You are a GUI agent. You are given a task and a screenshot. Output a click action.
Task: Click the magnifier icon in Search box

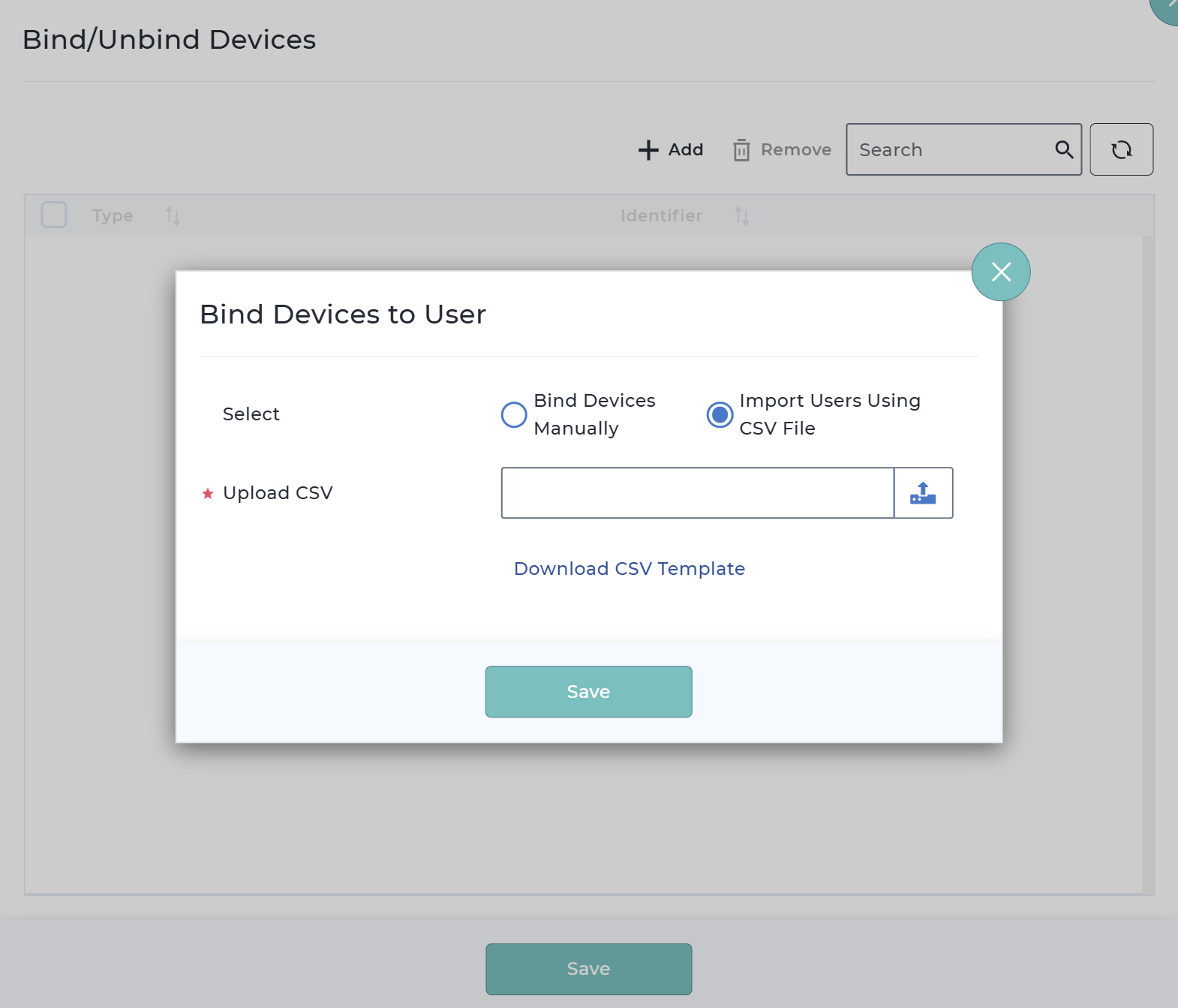click(1064, 149)
